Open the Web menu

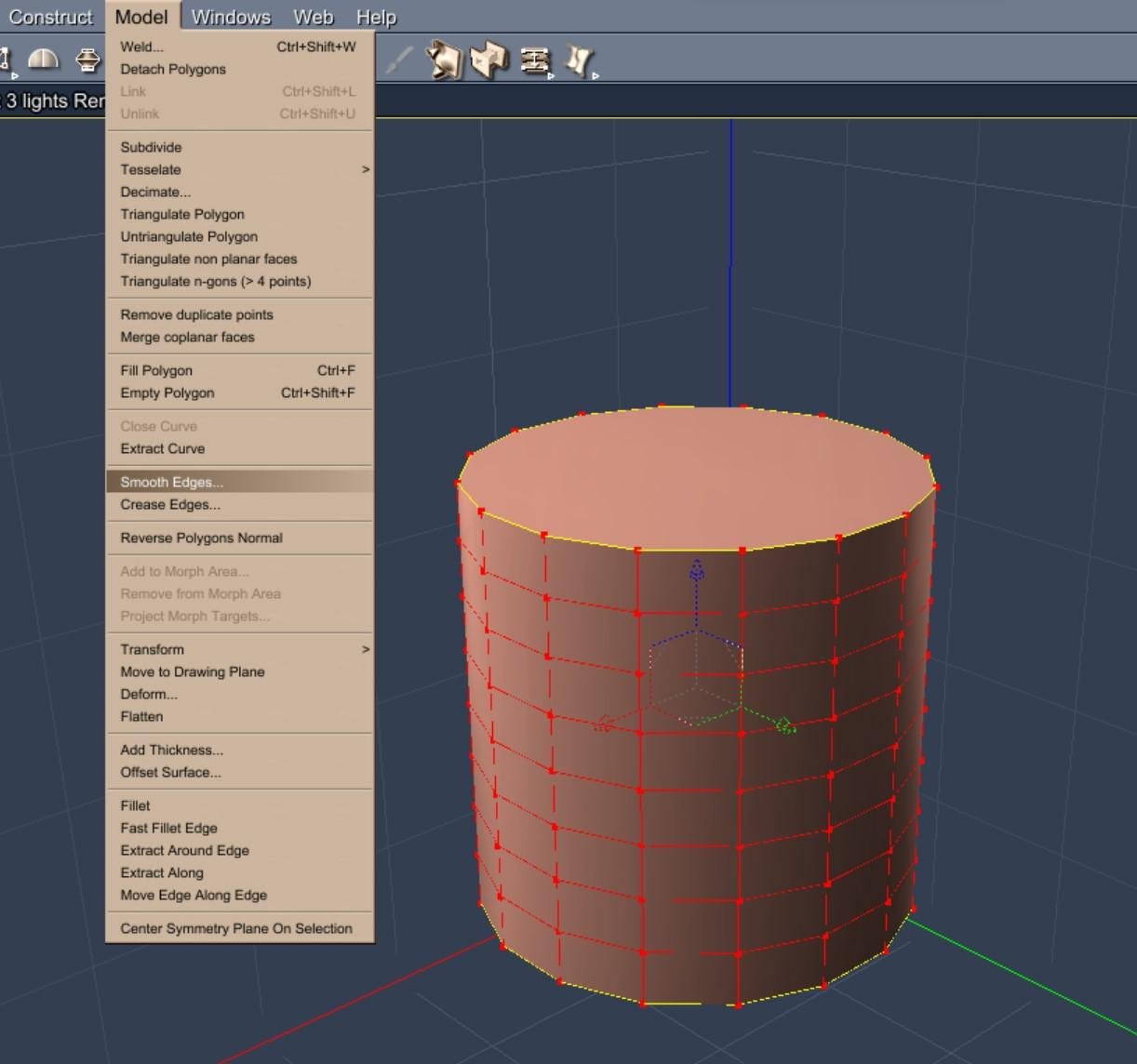(x=314, y=17)
